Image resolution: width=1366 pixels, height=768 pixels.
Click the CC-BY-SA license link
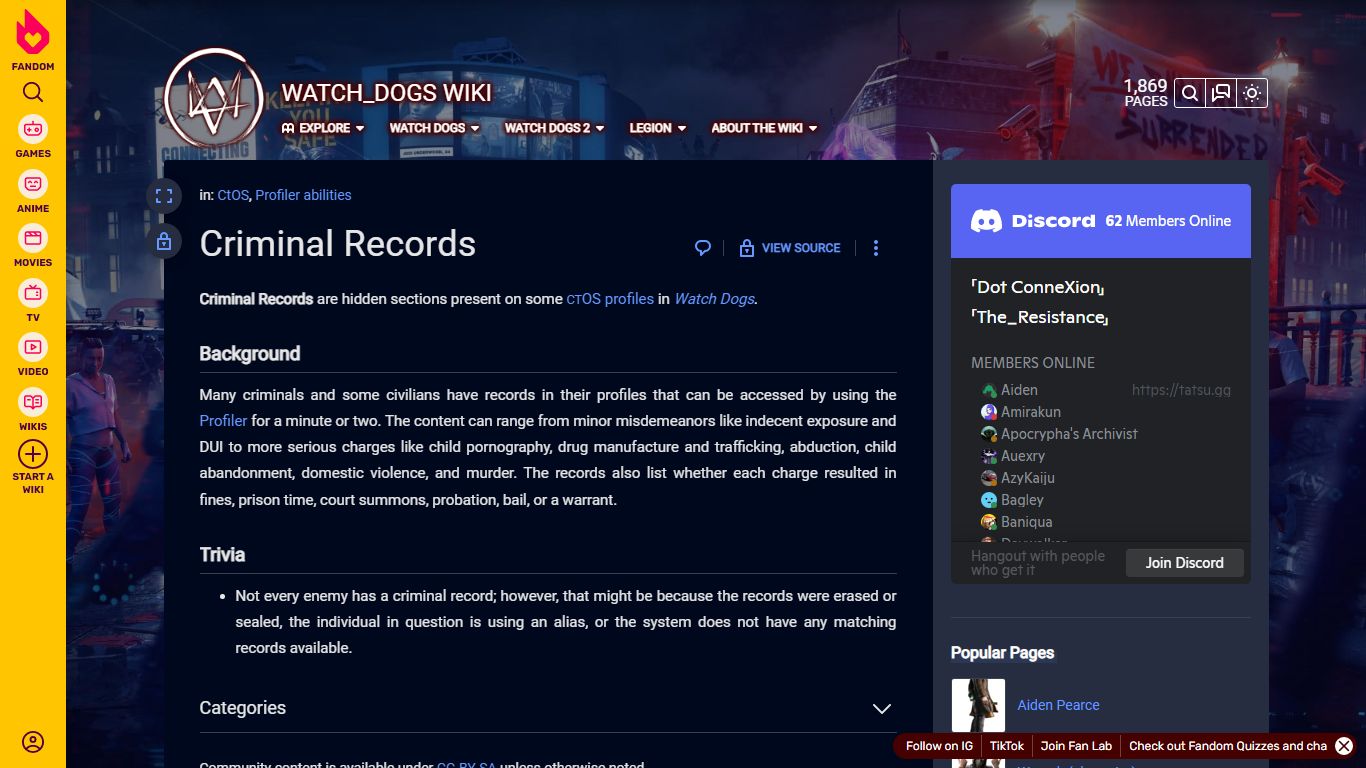pos(466,765)
